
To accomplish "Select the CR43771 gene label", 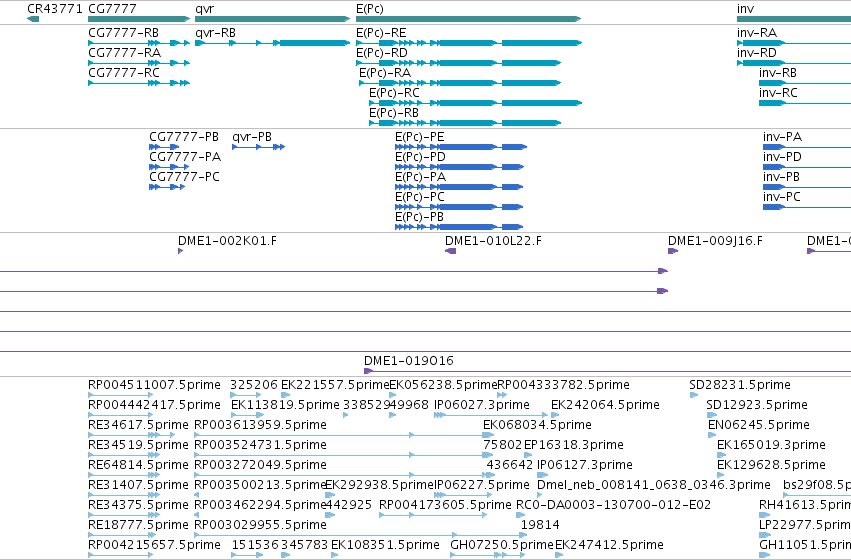I will coord(55,9).
